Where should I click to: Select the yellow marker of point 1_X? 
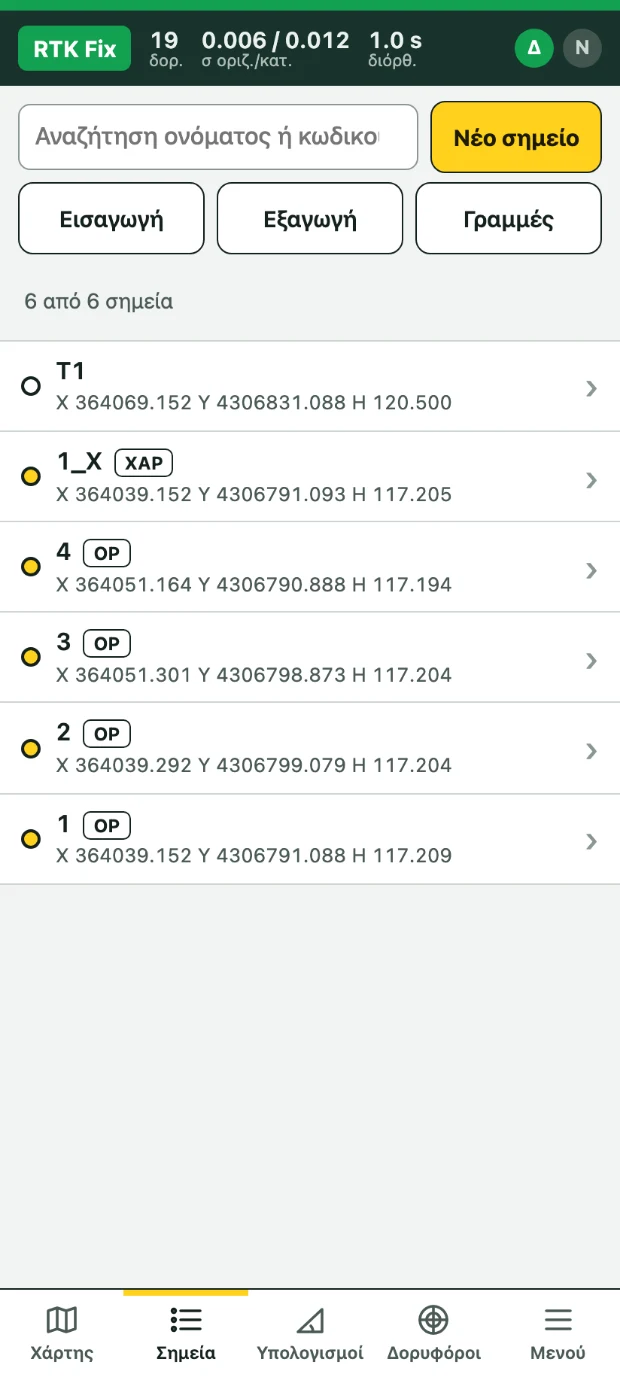click(31, 477)
